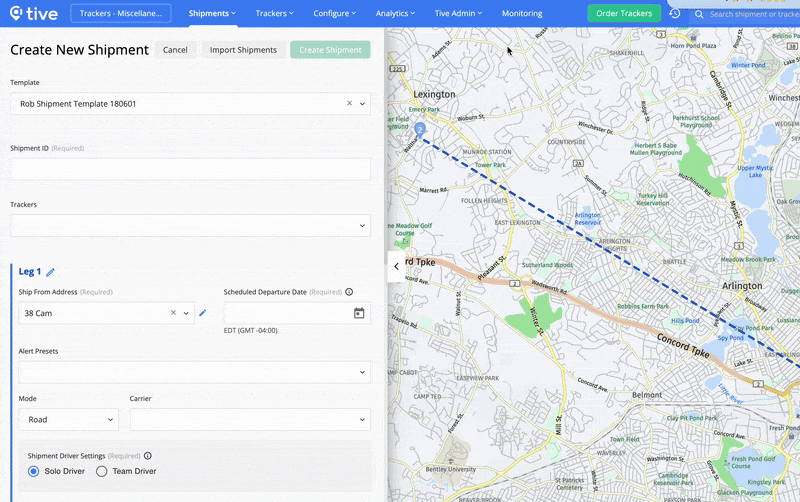Click the Tive logo icon

coord(16,14)
